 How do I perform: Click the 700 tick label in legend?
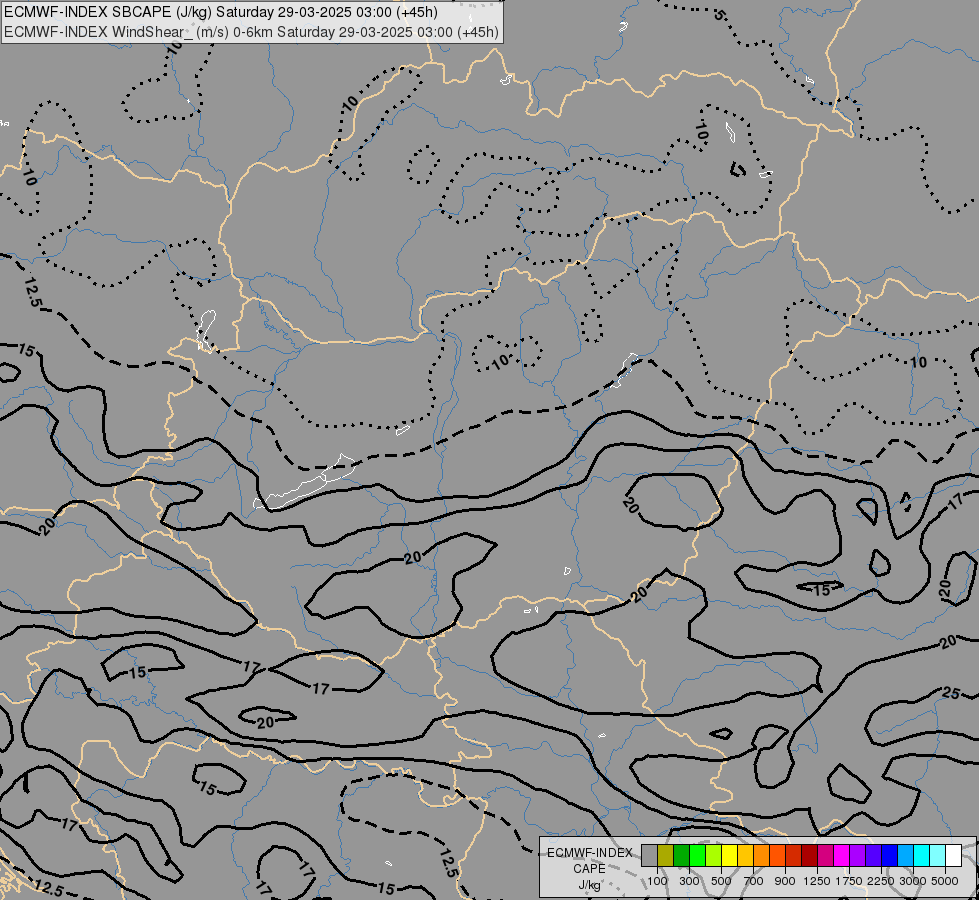point(754,881)
